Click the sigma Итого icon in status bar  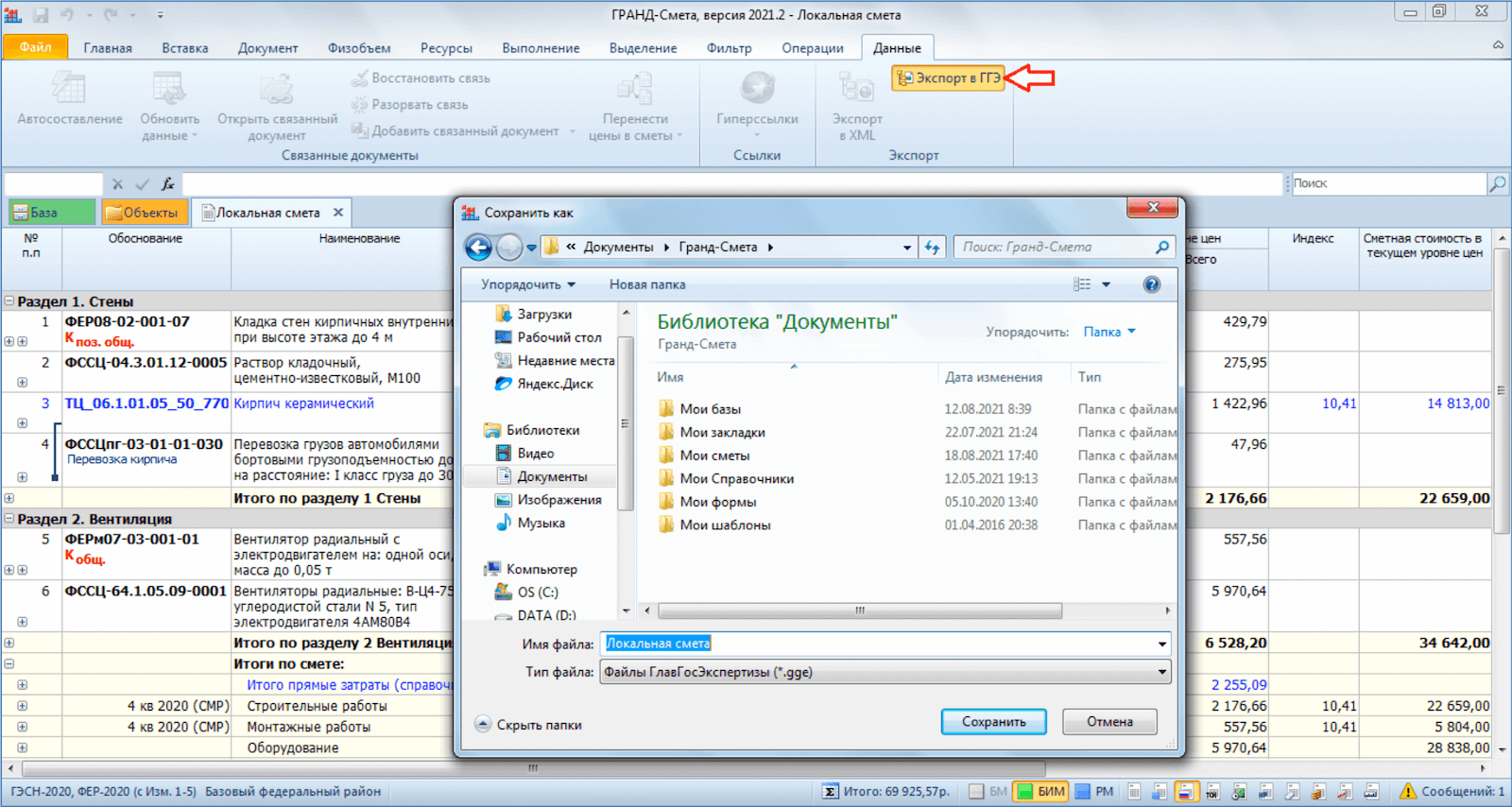(830, 792)
